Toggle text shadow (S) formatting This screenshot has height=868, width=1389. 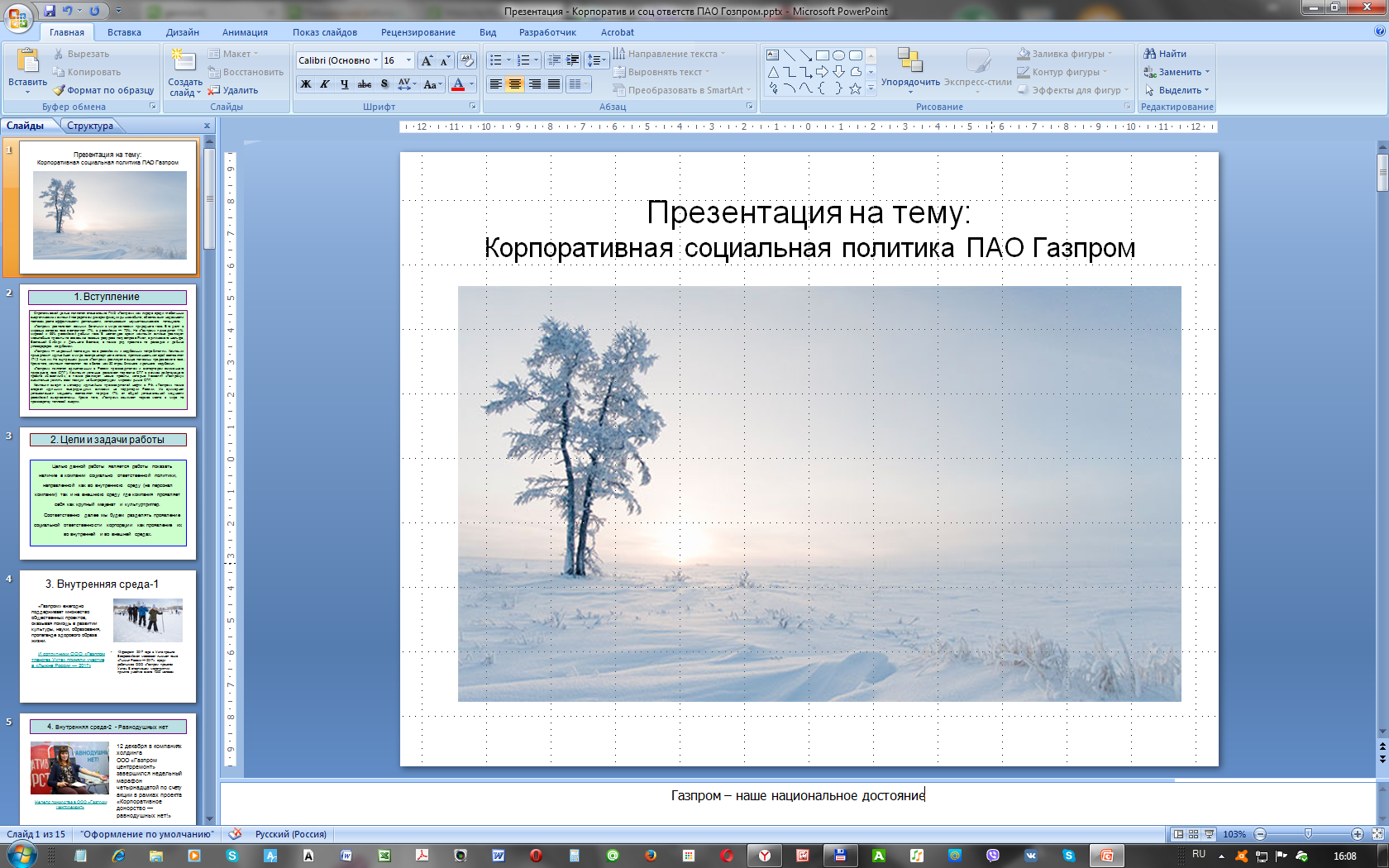384,84
